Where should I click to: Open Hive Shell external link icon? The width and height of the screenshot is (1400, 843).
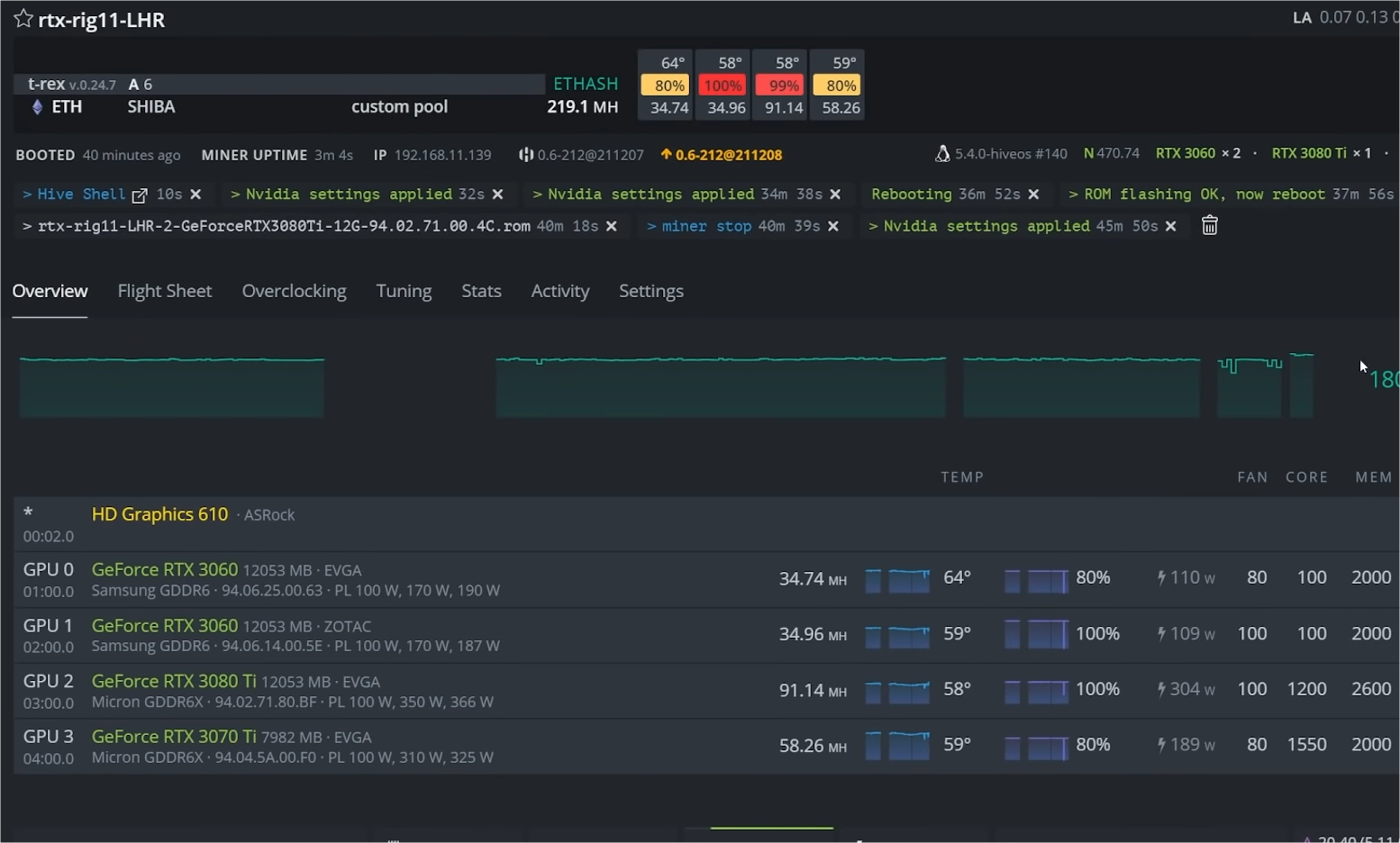140,195
